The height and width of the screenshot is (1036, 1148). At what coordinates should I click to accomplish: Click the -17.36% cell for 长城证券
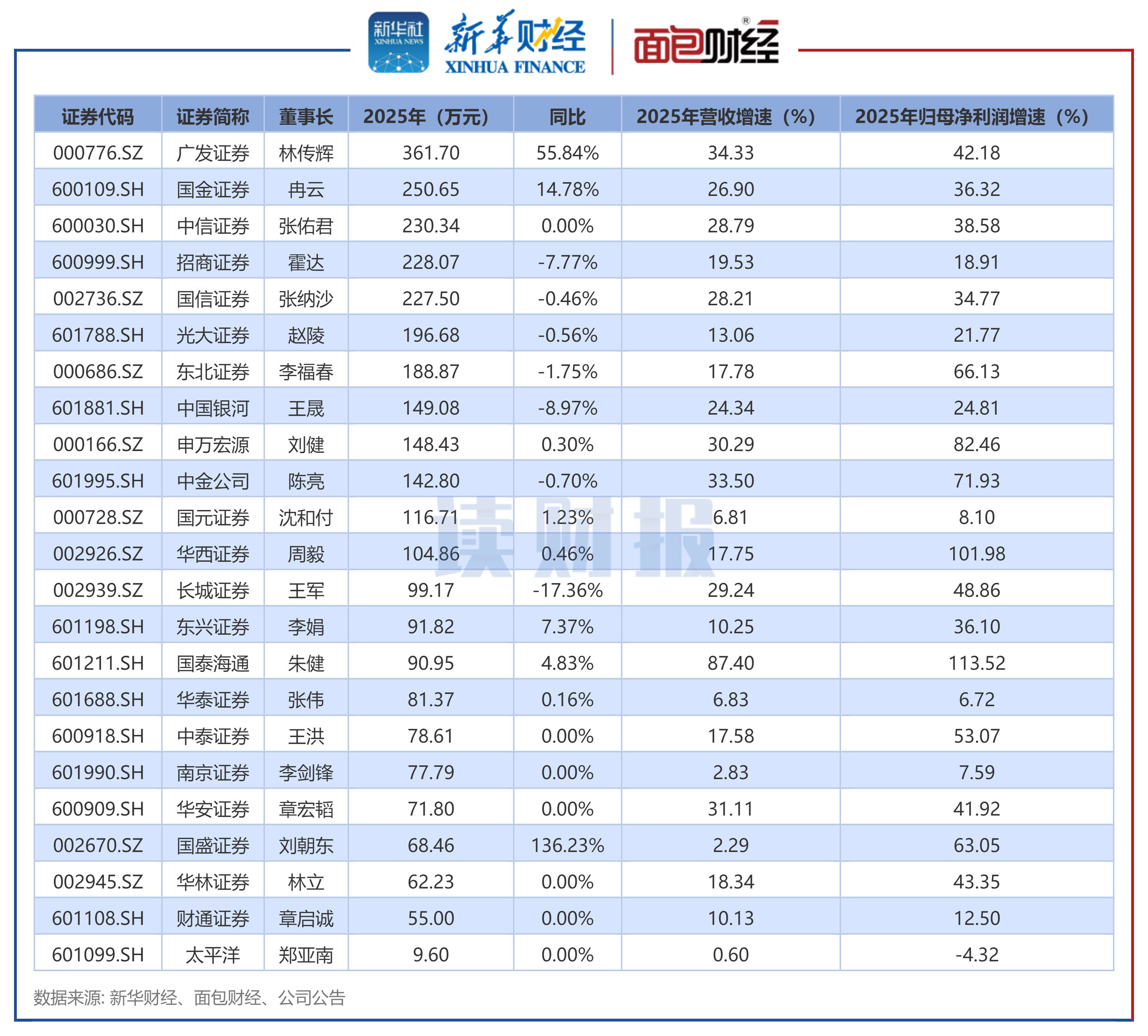pyautogui.click(x=567, y=590)
